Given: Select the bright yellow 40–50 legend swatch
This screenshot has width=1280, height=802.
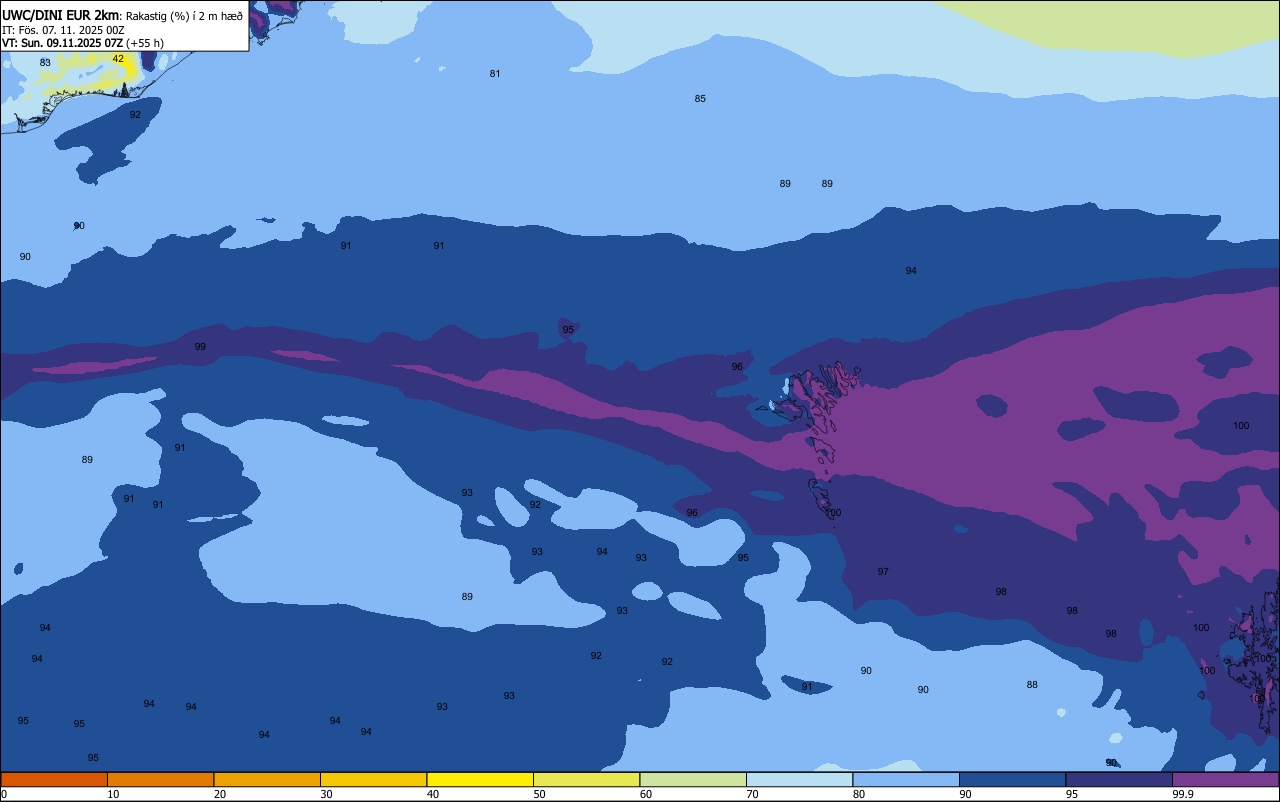Looking at the screenshot, I should 480,779.
